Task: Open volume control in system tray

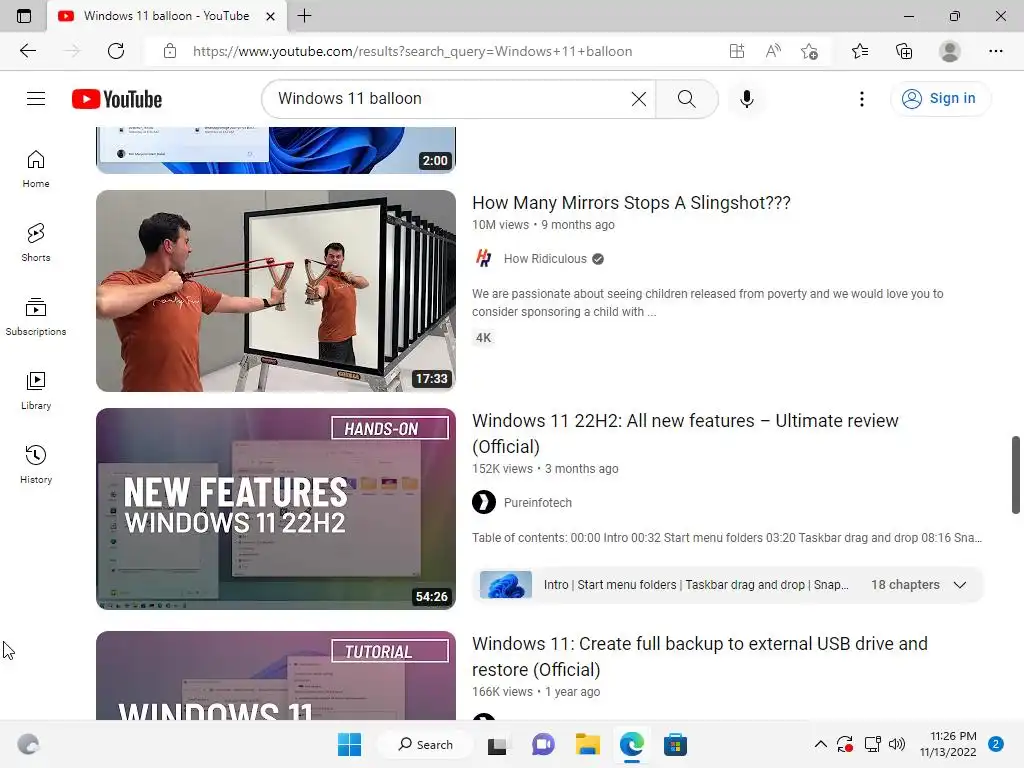Action: coord(897,744)
